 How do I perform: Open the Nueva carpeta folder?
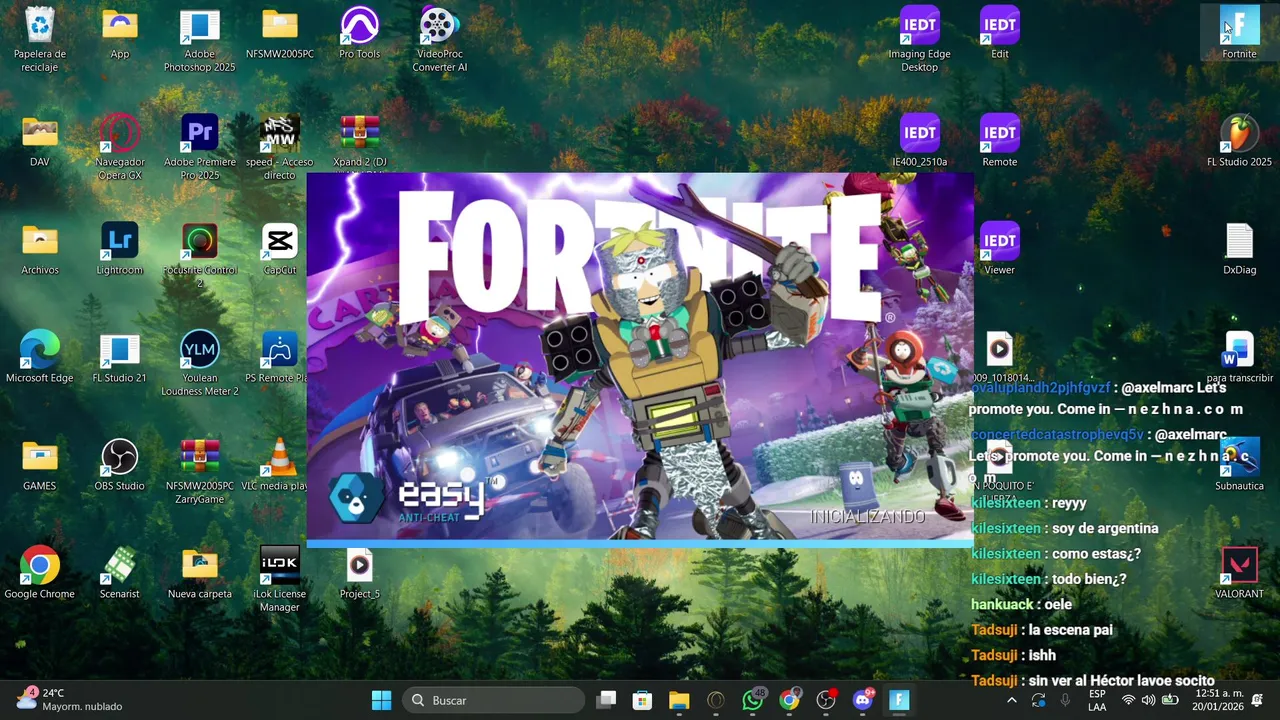pos(200,573)
